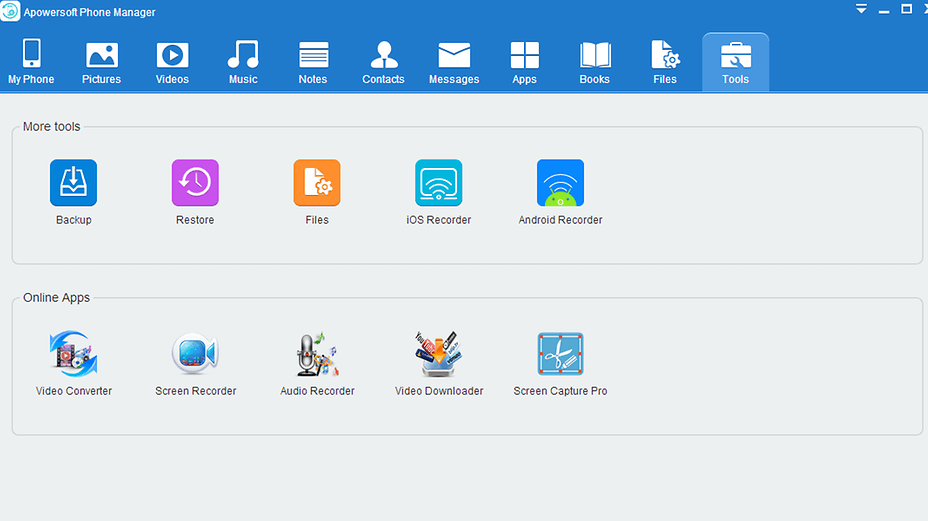The image size is (928, 521).
Task: Open the title bar dropdown menu arrow
Action: coord(861,9)
